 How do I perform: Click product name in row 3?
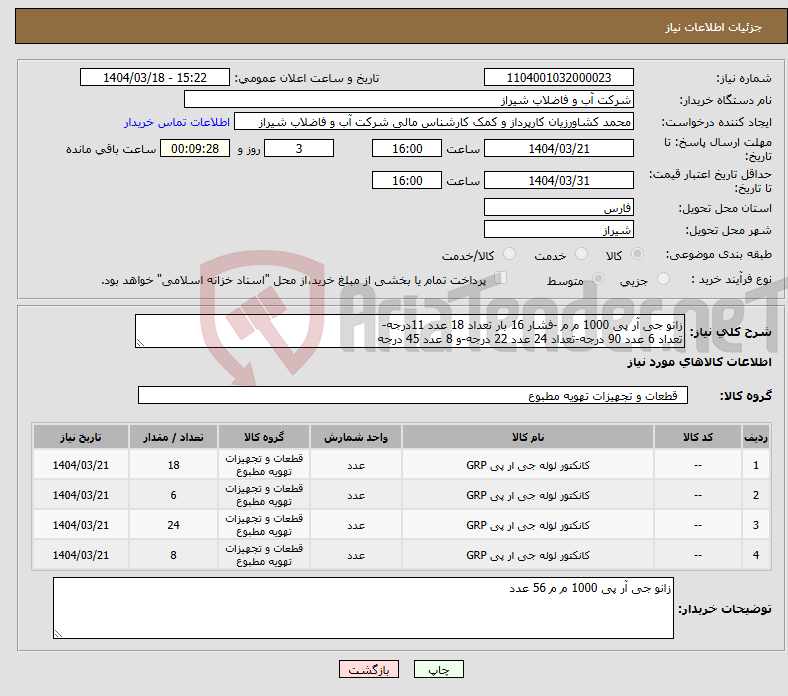pyautogui.click(x=528, y=525)
